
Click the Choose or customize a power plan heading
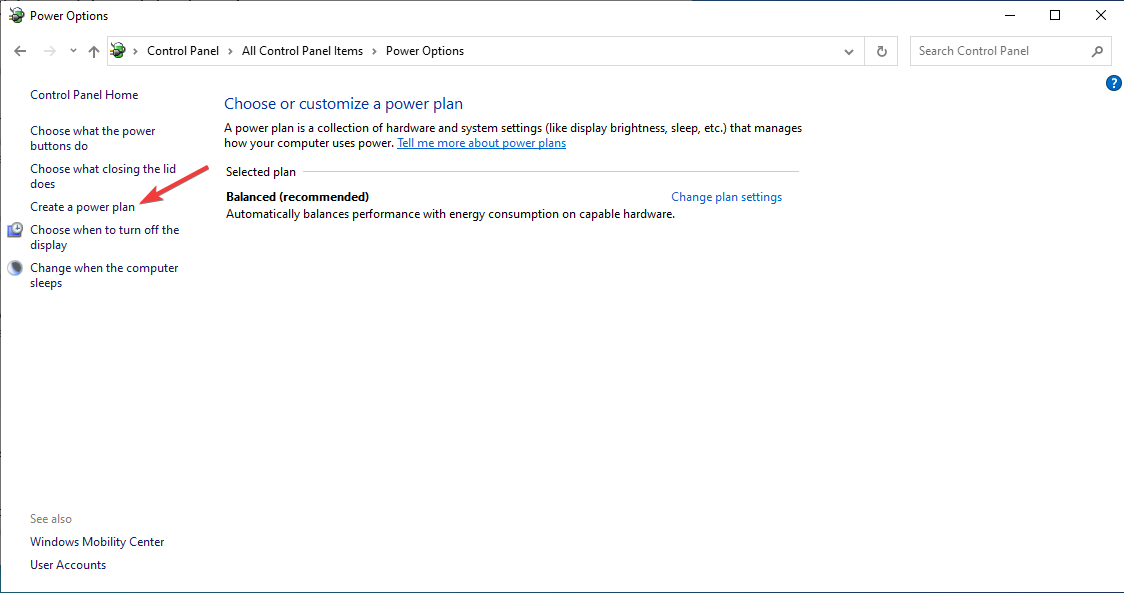click(x=343, y=103)
